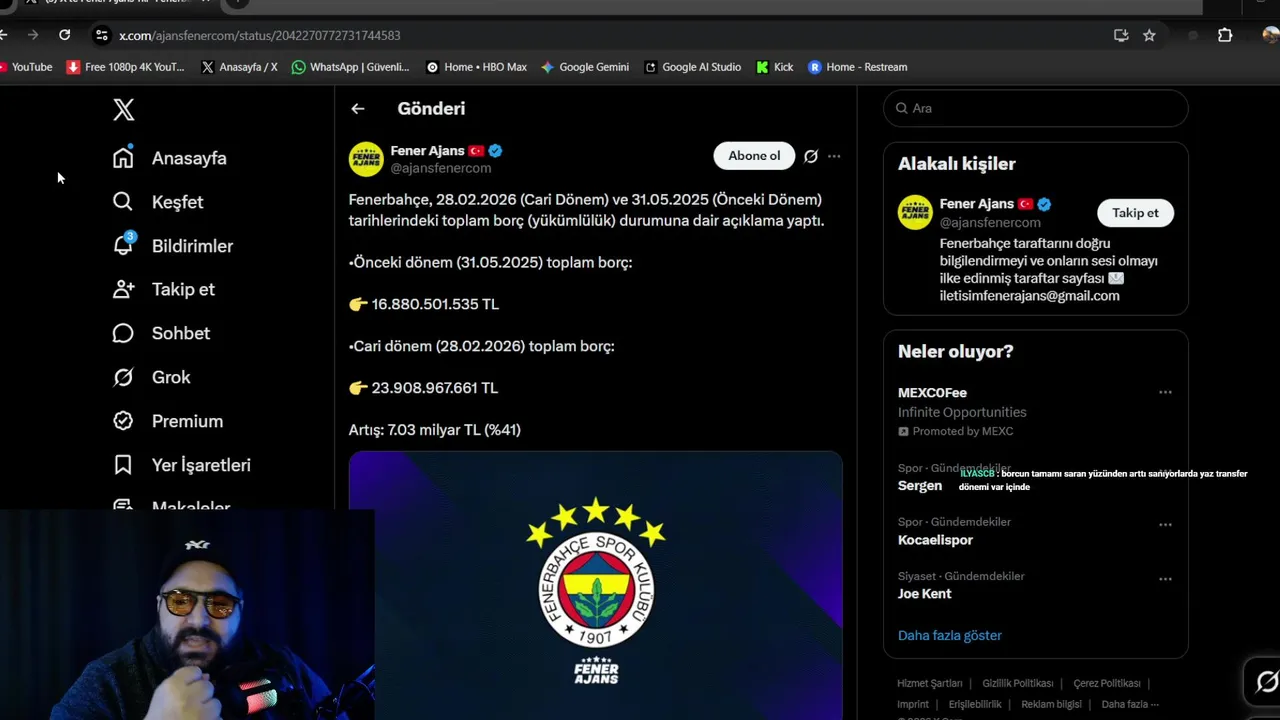Click the Ara search field
This screenshot has width=1280, height=720.
[1036, 108]
